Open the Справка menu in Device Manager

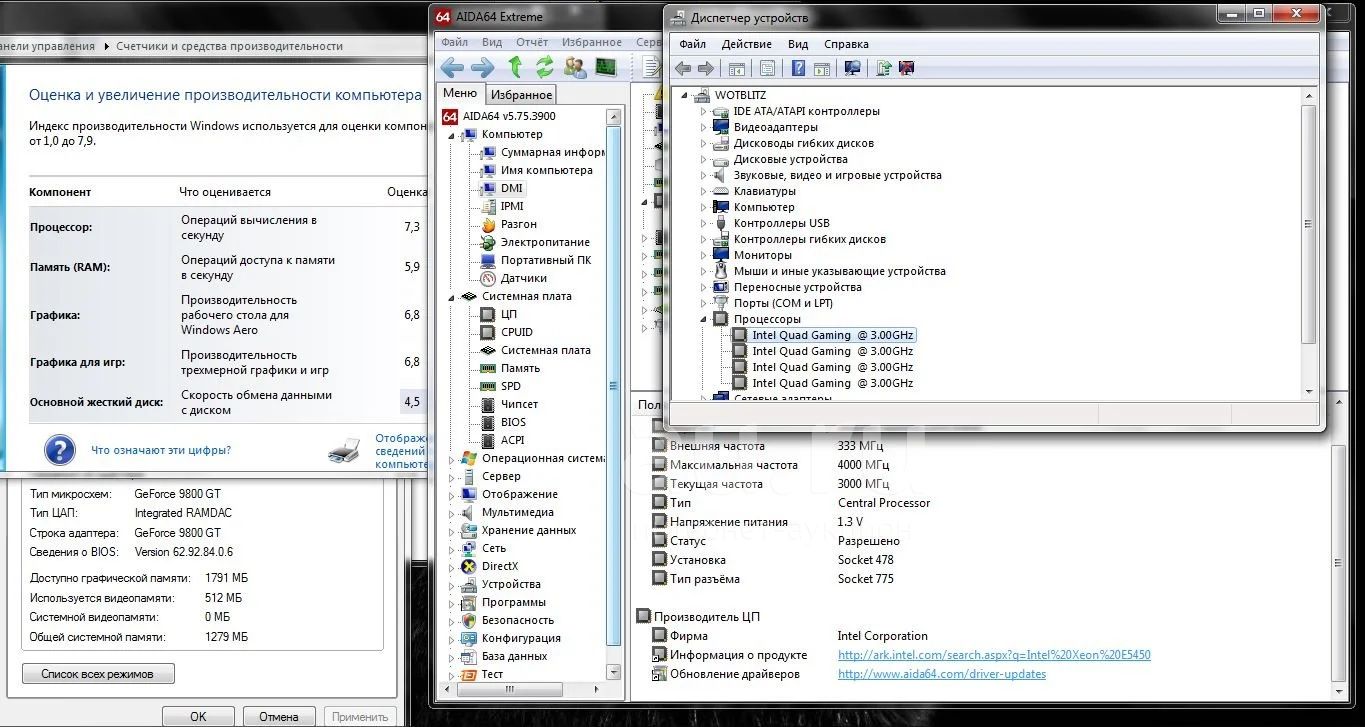pyautogui.click(x=846, y=44)
